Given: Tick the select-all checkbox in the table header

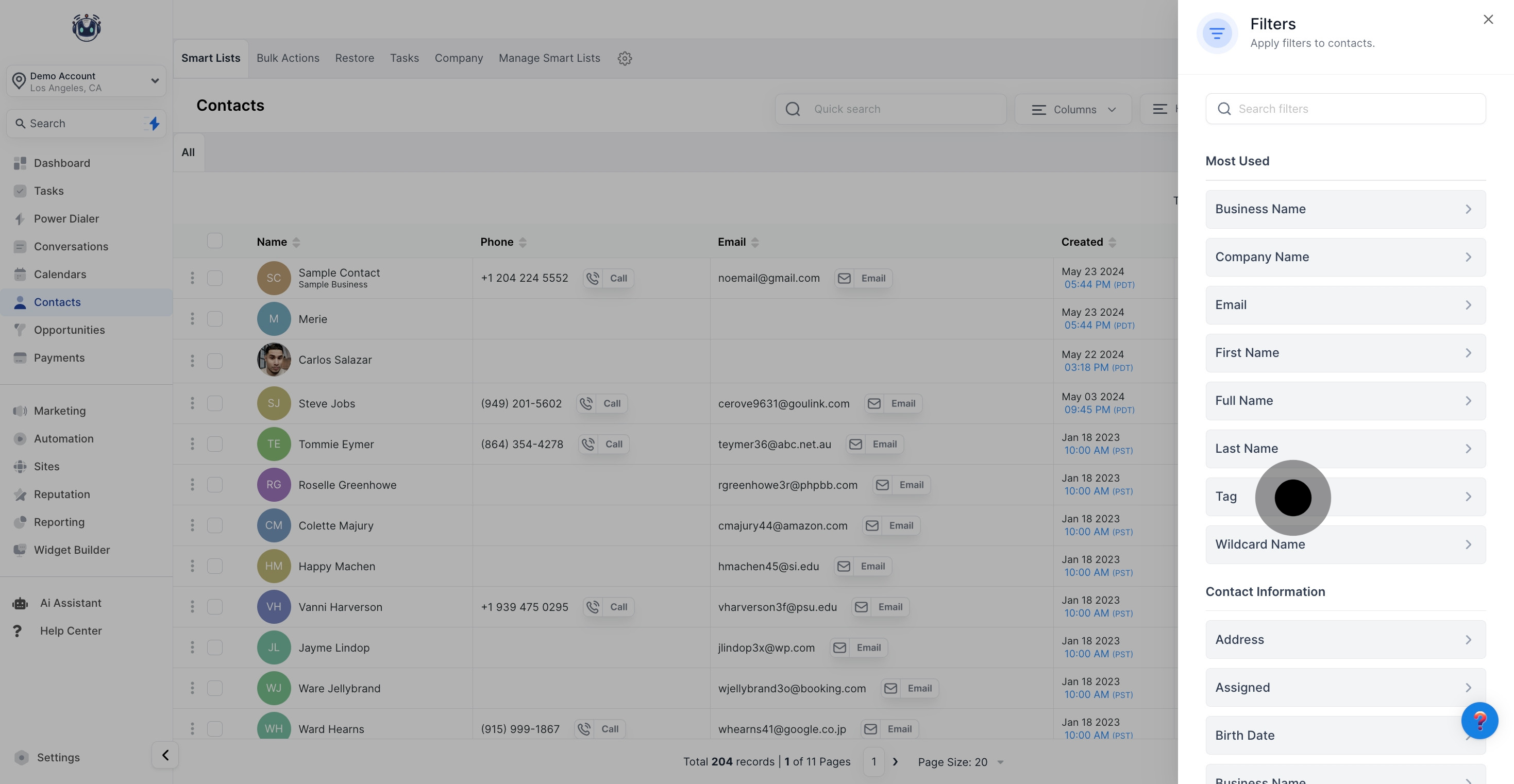Looking at the screenshot, I should pos(214,241).
